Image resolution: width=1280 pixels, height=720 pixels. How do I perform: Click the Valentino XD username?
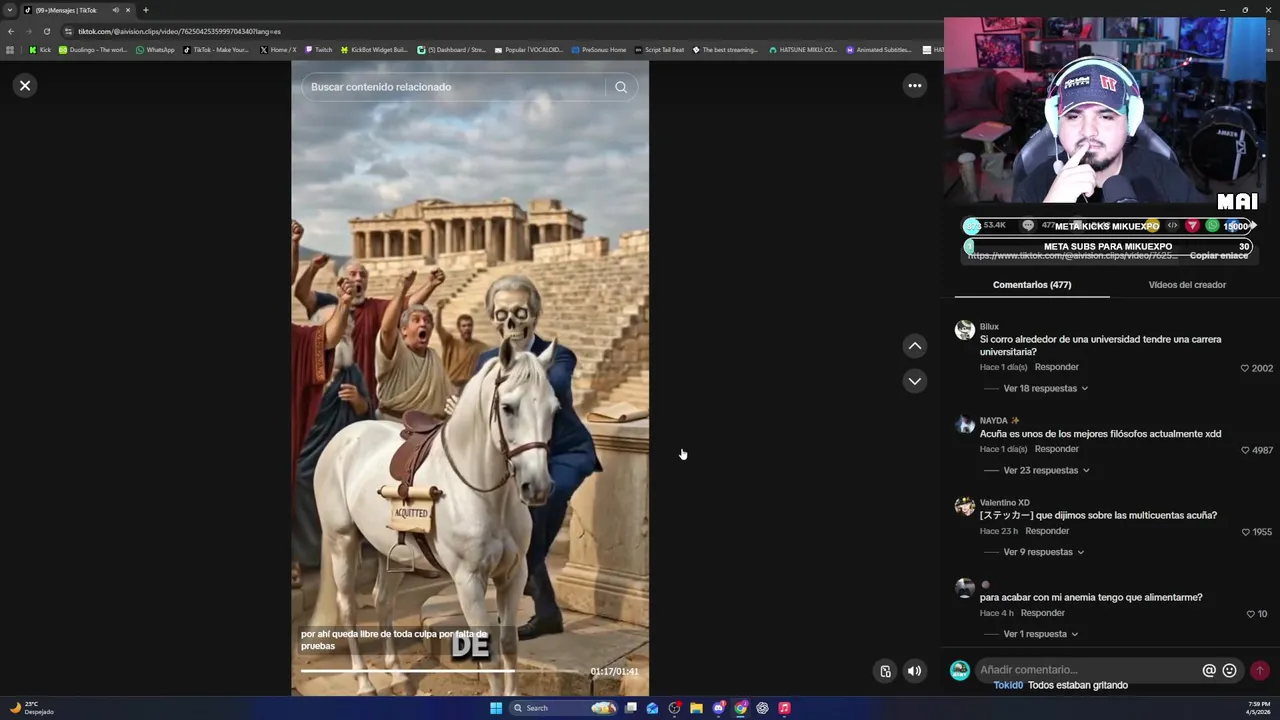[1004, 503]
